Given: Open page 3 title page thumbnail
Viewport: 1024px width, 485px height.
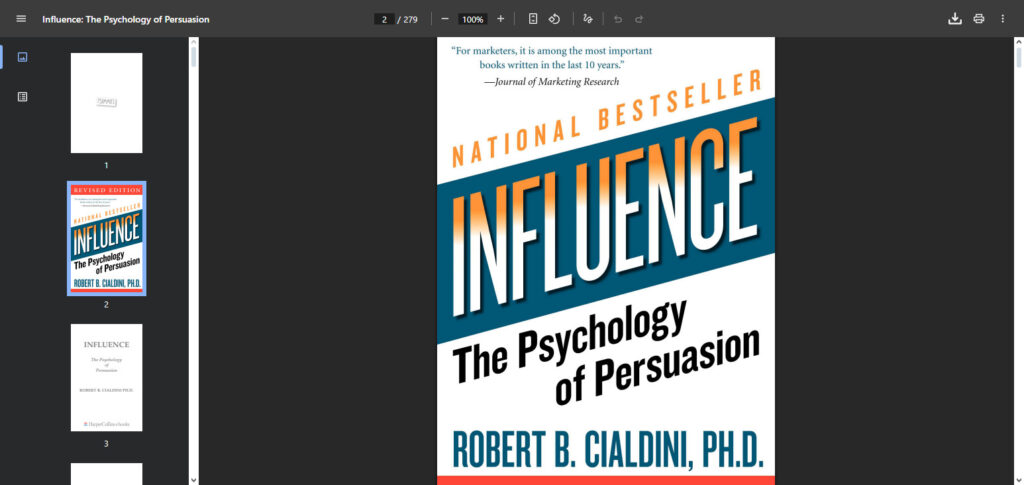Looking at the screenshot, I should [106, 377].
